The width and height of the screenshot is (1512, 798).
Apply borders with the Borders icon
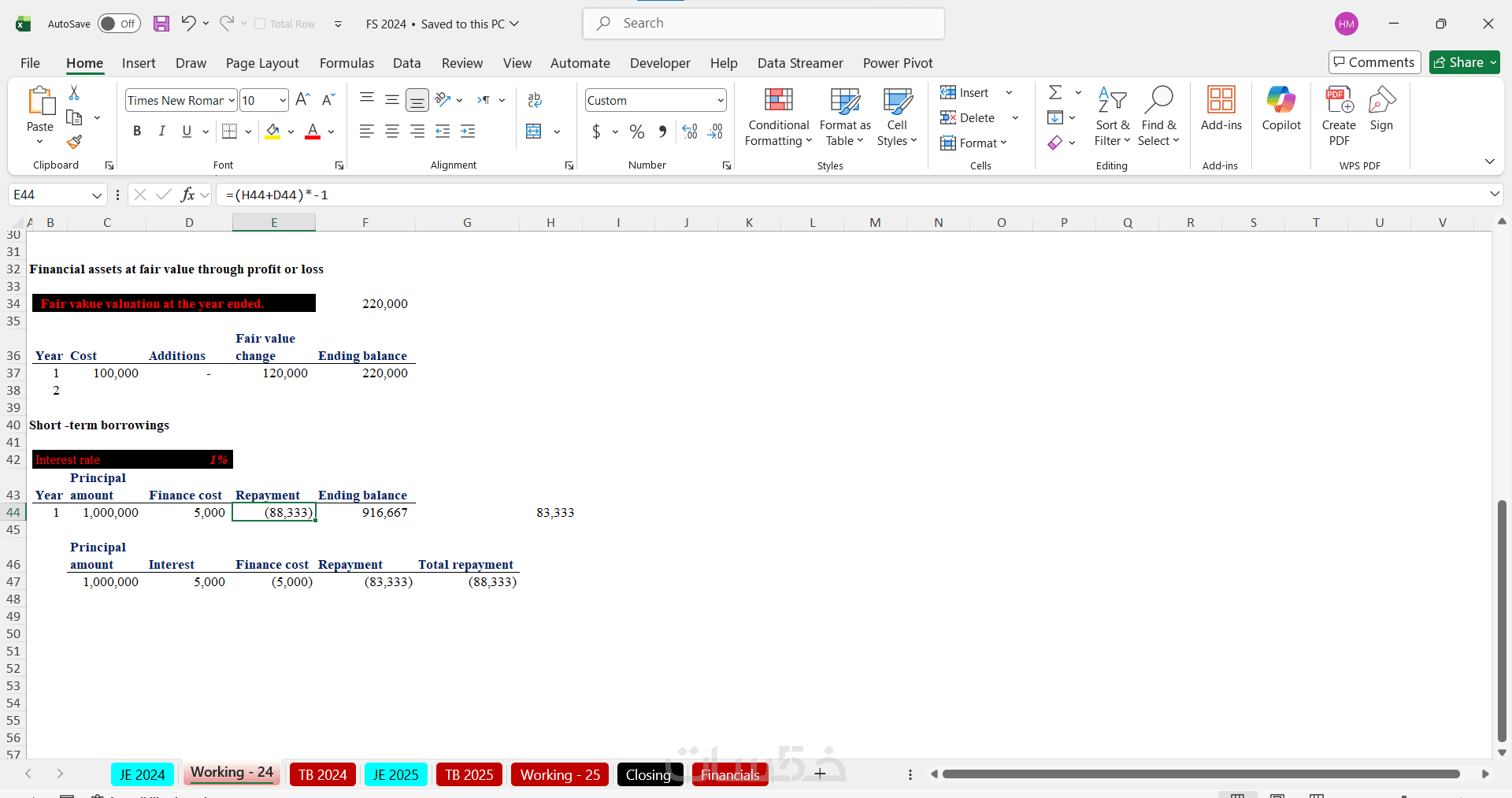point(229,132)
